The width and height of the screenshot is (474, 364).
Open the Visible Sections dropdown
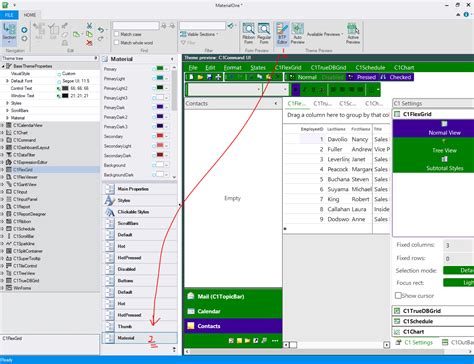point(199,34)
